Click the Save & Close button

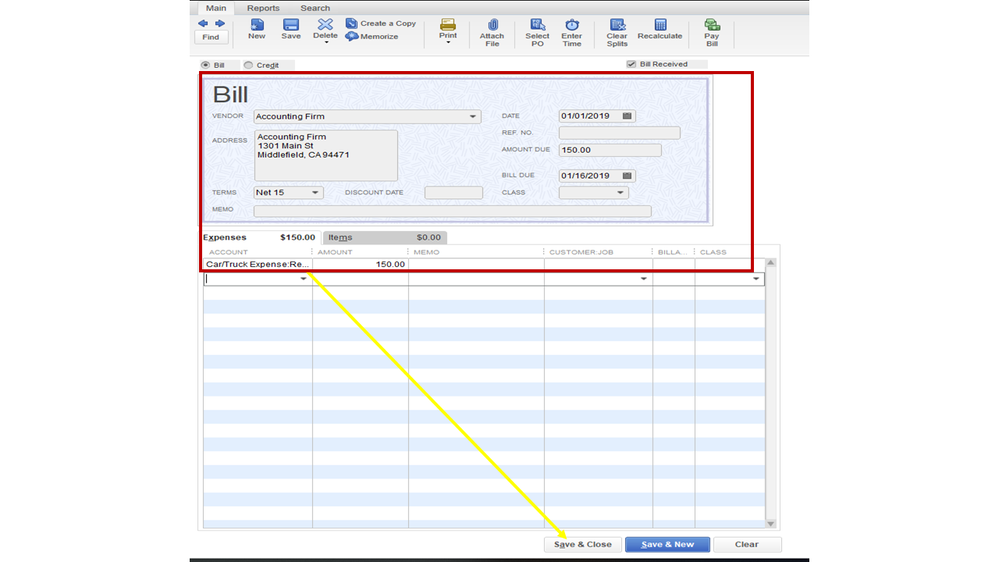click(x=583, y=545)
